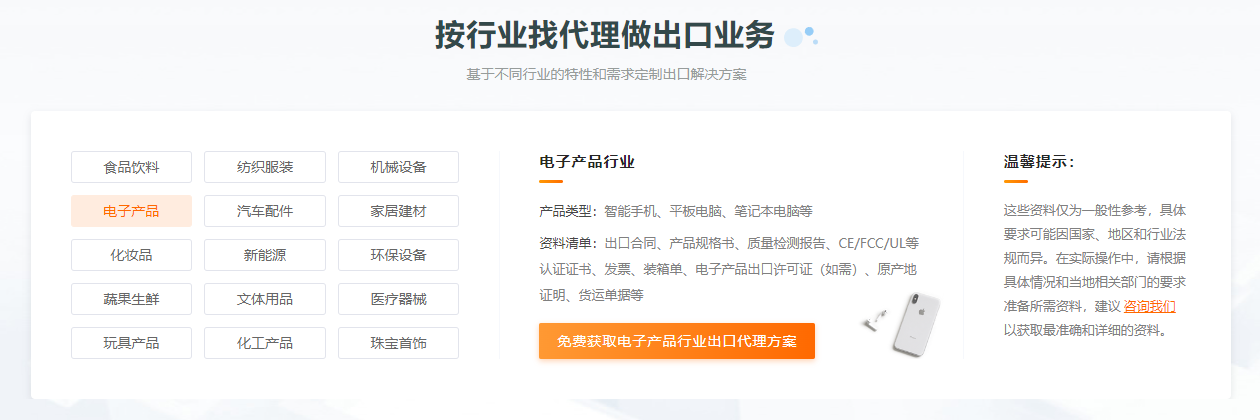Screen dimensions: 1260x420
Task: Choose the 文体用品 industry tab
Action: pyautogui.click(x=265, y=299)
